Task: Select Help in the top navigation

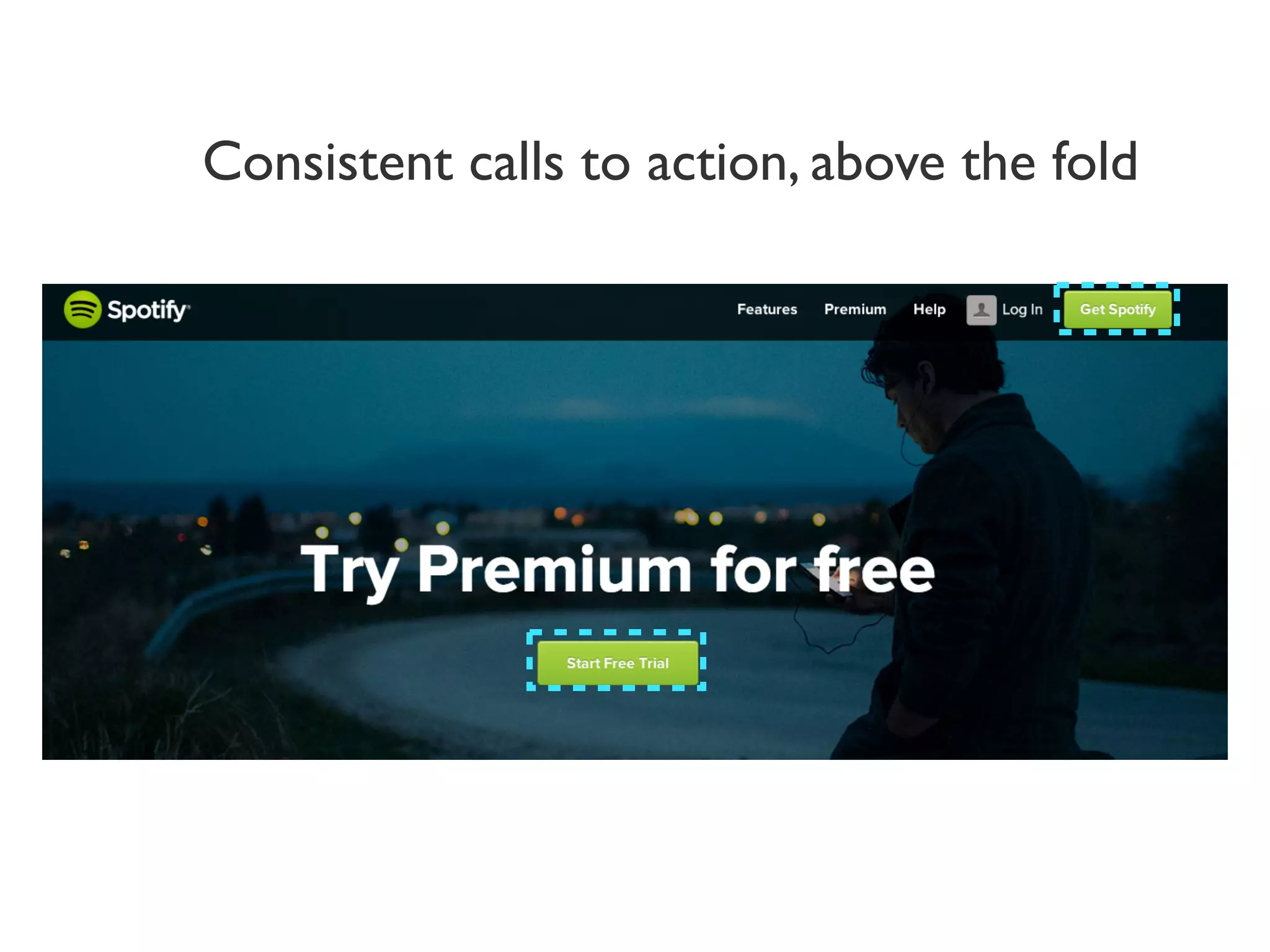Action: point(929,309)
